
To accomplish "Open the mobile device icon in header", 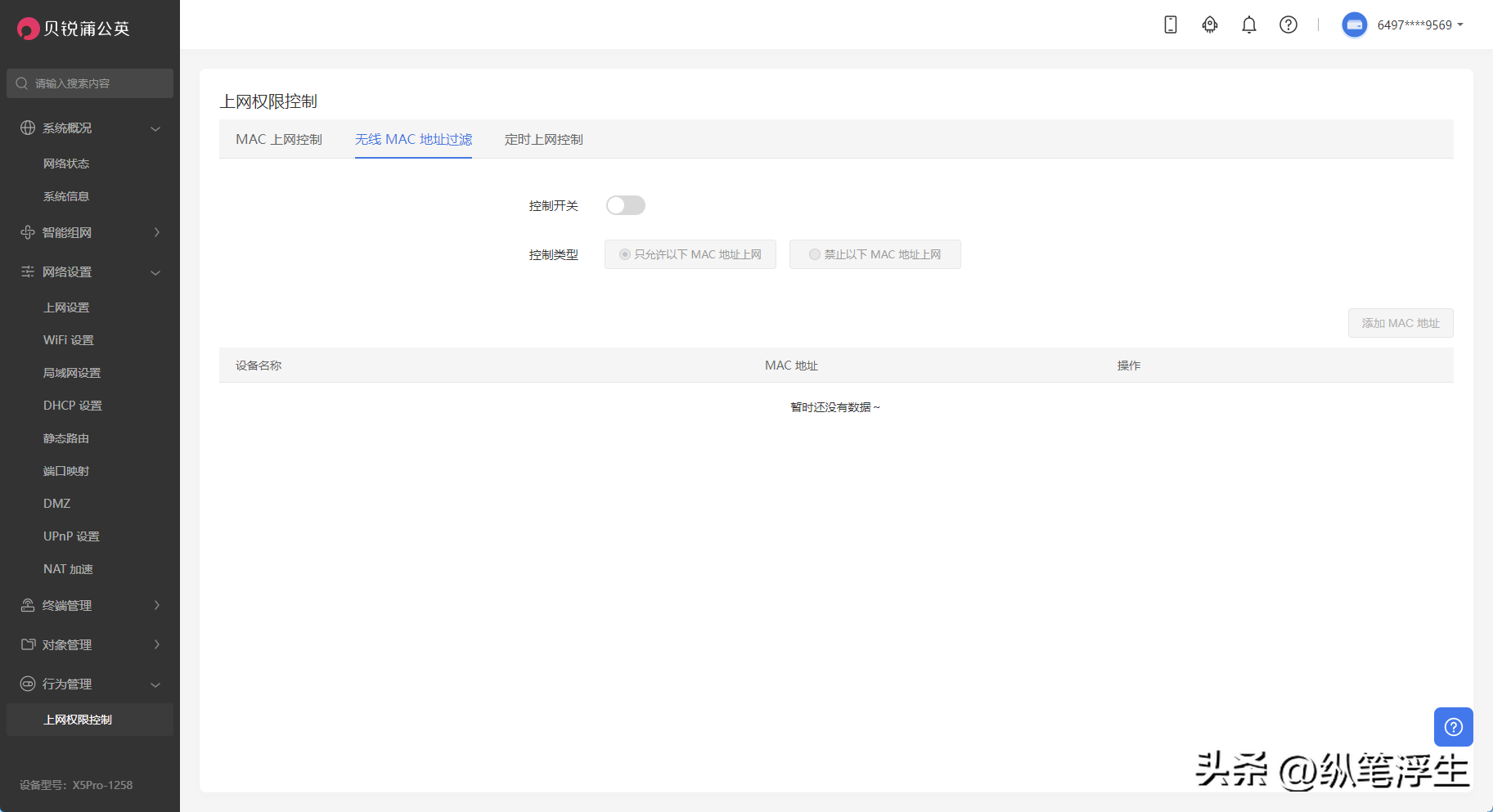I will [x=1171, y=25].
